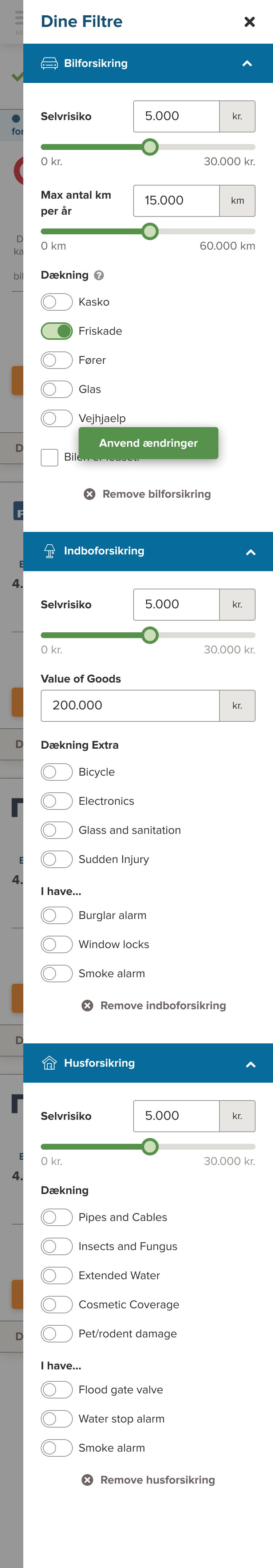Collapse the Husforsikring section chevron
The width and height of the screenshot is (273, 1568).
pos(250,1064)
